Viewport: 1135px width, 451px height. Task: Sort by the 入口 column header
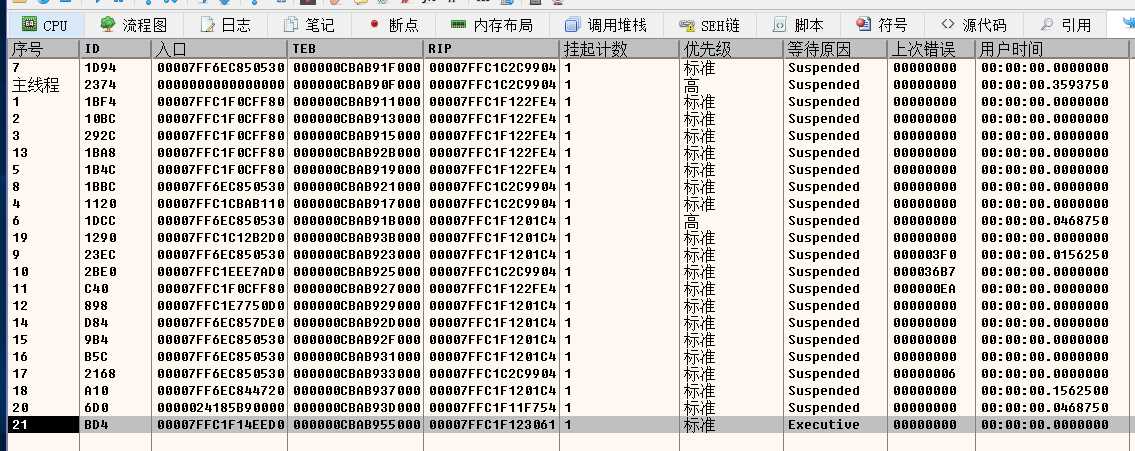click(219, 49)
